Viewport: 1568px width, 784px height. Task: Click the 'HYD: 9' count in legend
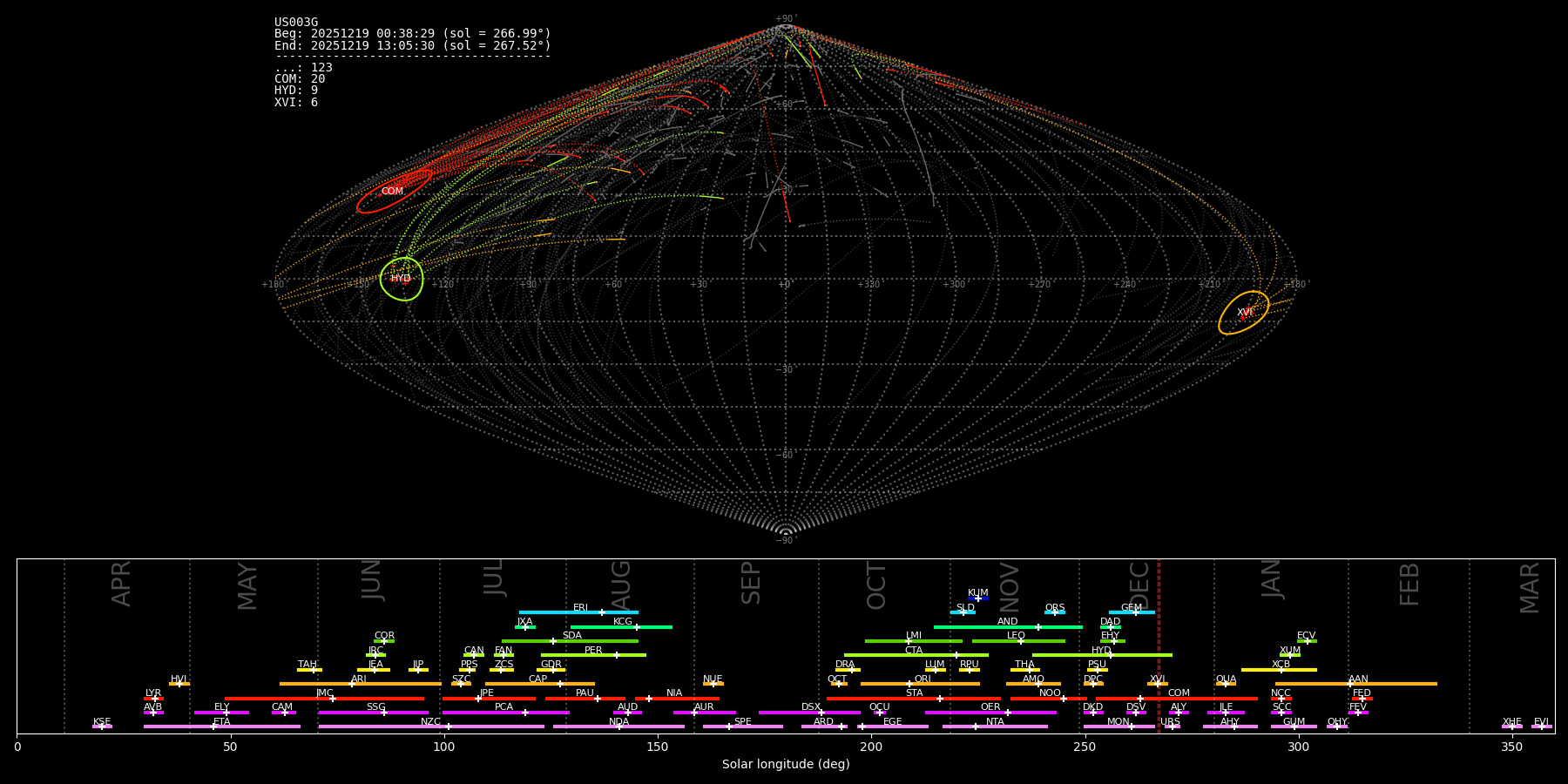(x=296, y=91)
